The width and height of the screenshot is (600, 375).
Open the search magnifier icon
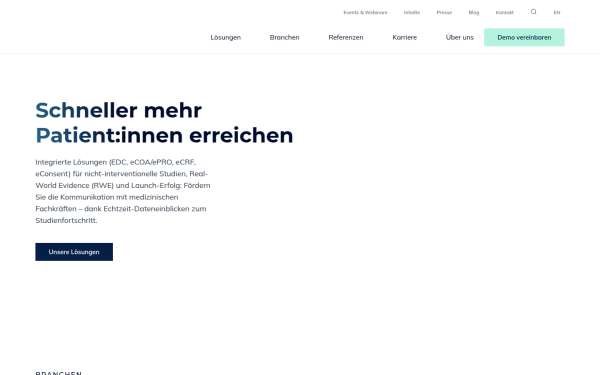(533, 12)
